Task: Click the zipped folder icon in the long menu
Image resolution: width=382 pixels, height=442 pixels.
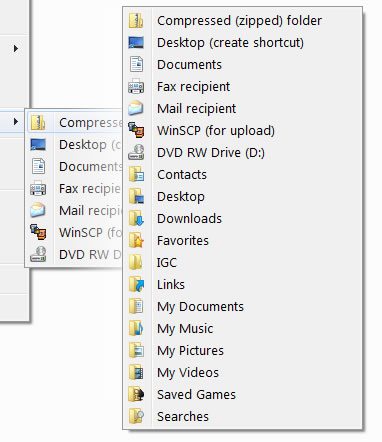Action: click(x=136, y=21)
